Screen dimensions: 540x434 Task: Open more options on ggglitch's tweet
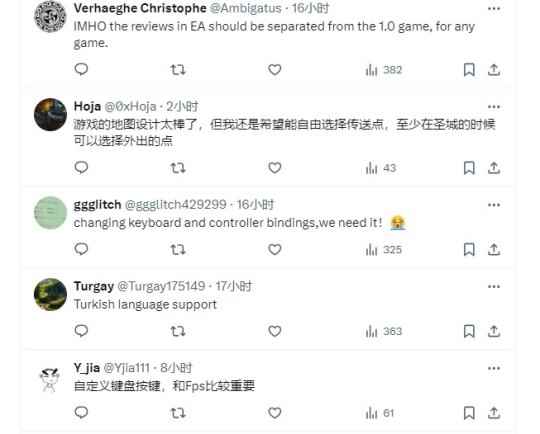[494, 205]
